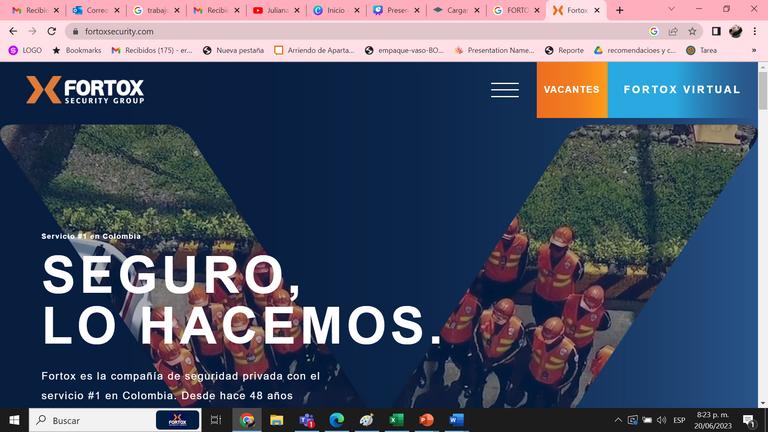Image resolution: width=768 pixels, height=432 pixels.
Task: Click the page vertical scrollbar thumb
Action: (763, 91)
